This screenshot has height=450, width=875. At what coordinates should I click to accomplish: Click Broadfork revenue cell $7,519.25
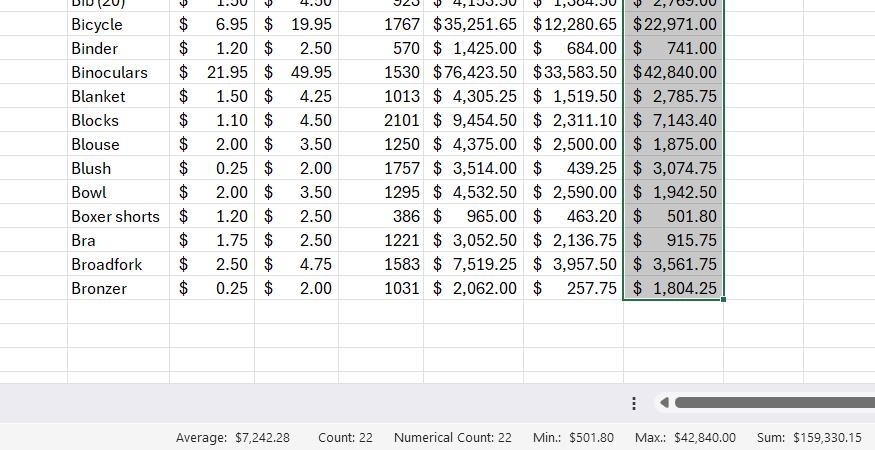pos(473,265)
